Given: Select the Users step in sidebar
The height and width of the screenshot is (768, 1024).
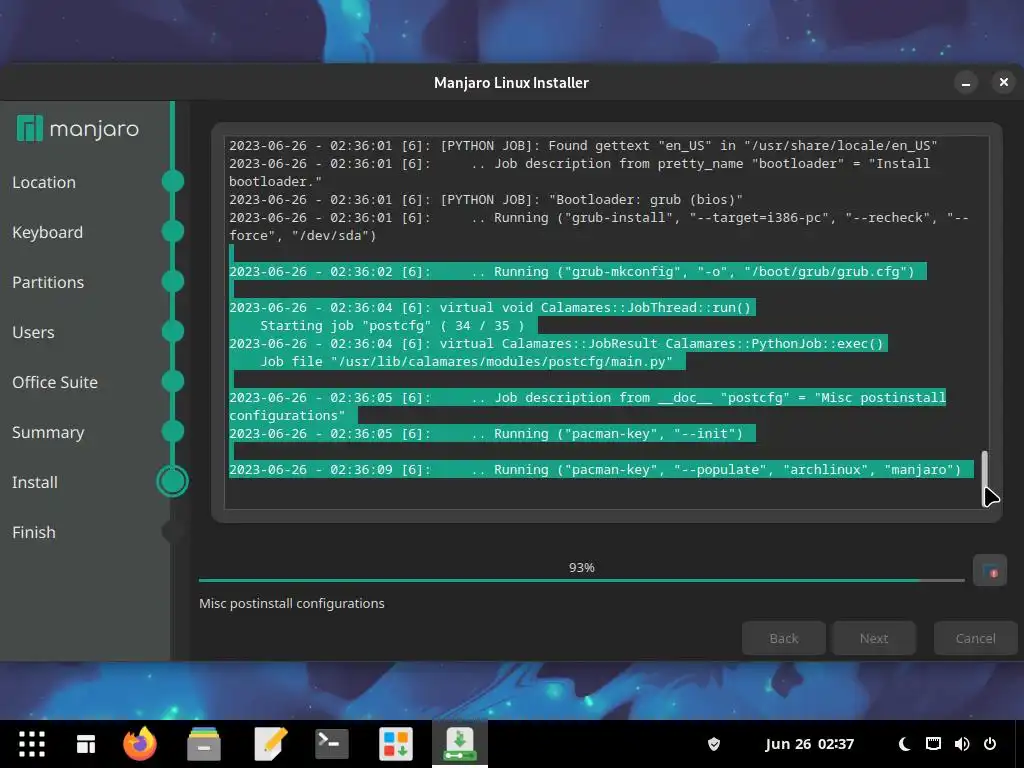Looking at the screenshot, I should point(33,332).
